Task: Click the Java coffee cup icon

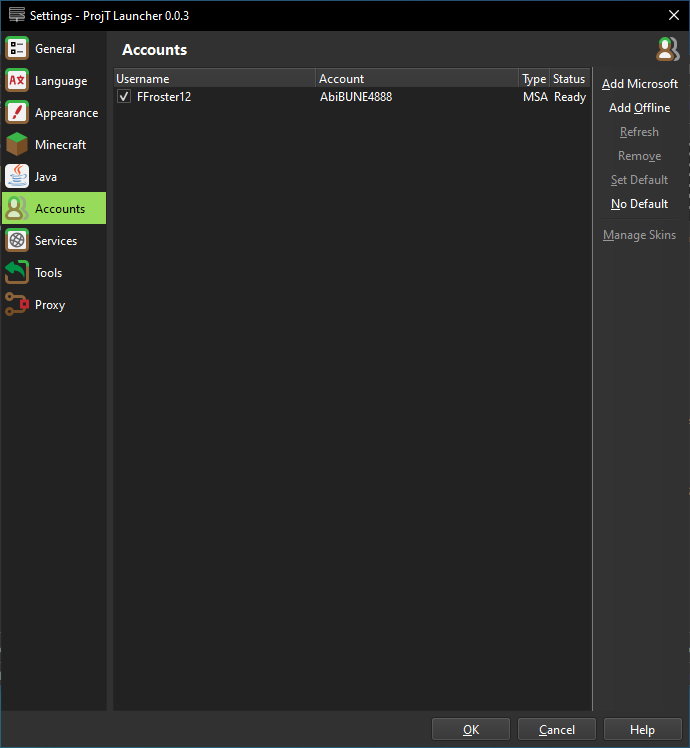Action: point(17,177)
